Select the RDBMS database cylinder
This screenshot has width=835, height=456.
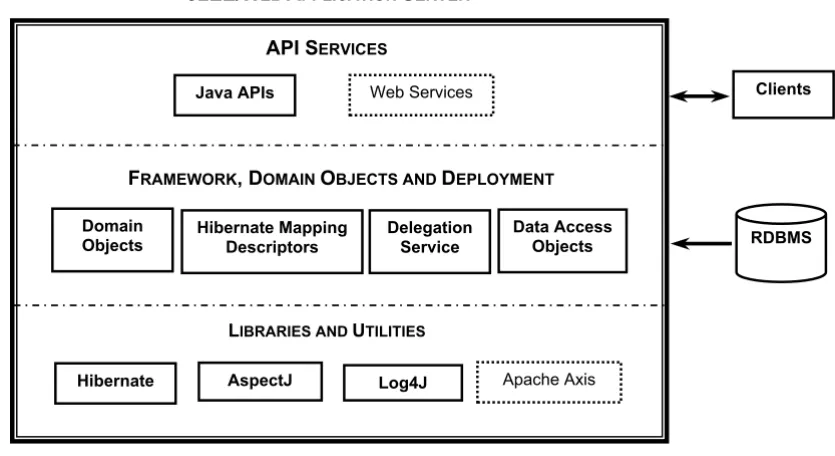coord(781,243)
